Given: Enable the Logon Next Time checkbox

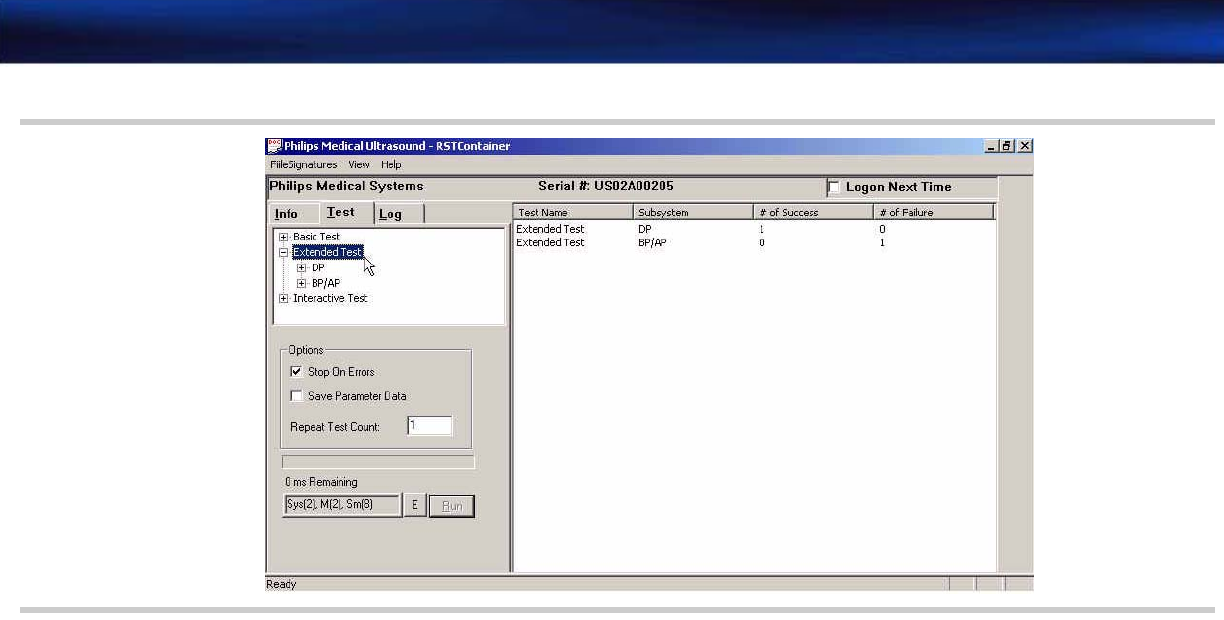Looking at the screenshot, I should coord(834,187).
